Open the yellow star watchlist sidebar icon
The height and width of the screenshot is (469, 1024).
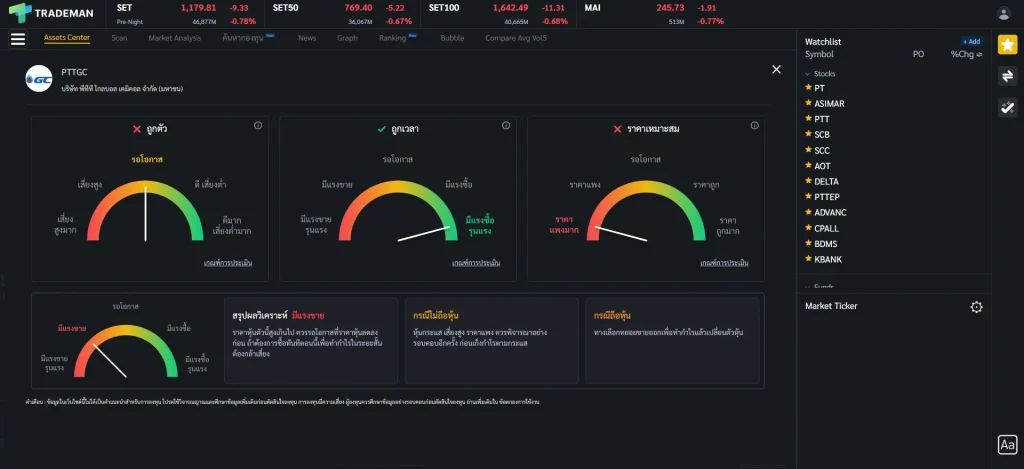(1007, 45)
